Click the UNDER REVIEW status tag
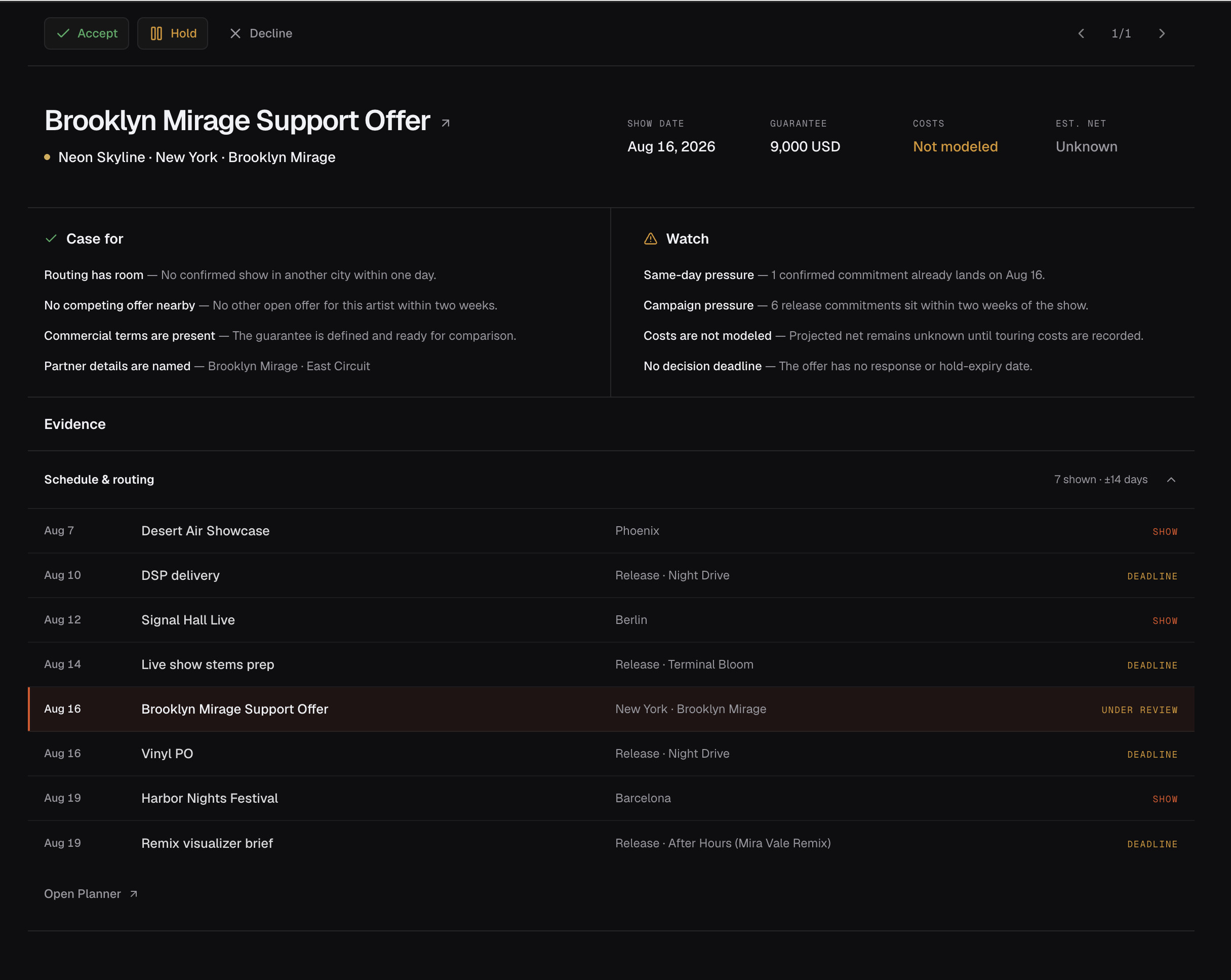Image resolution: width=1231 pixels, height=980 pixels. (1139, 710)
